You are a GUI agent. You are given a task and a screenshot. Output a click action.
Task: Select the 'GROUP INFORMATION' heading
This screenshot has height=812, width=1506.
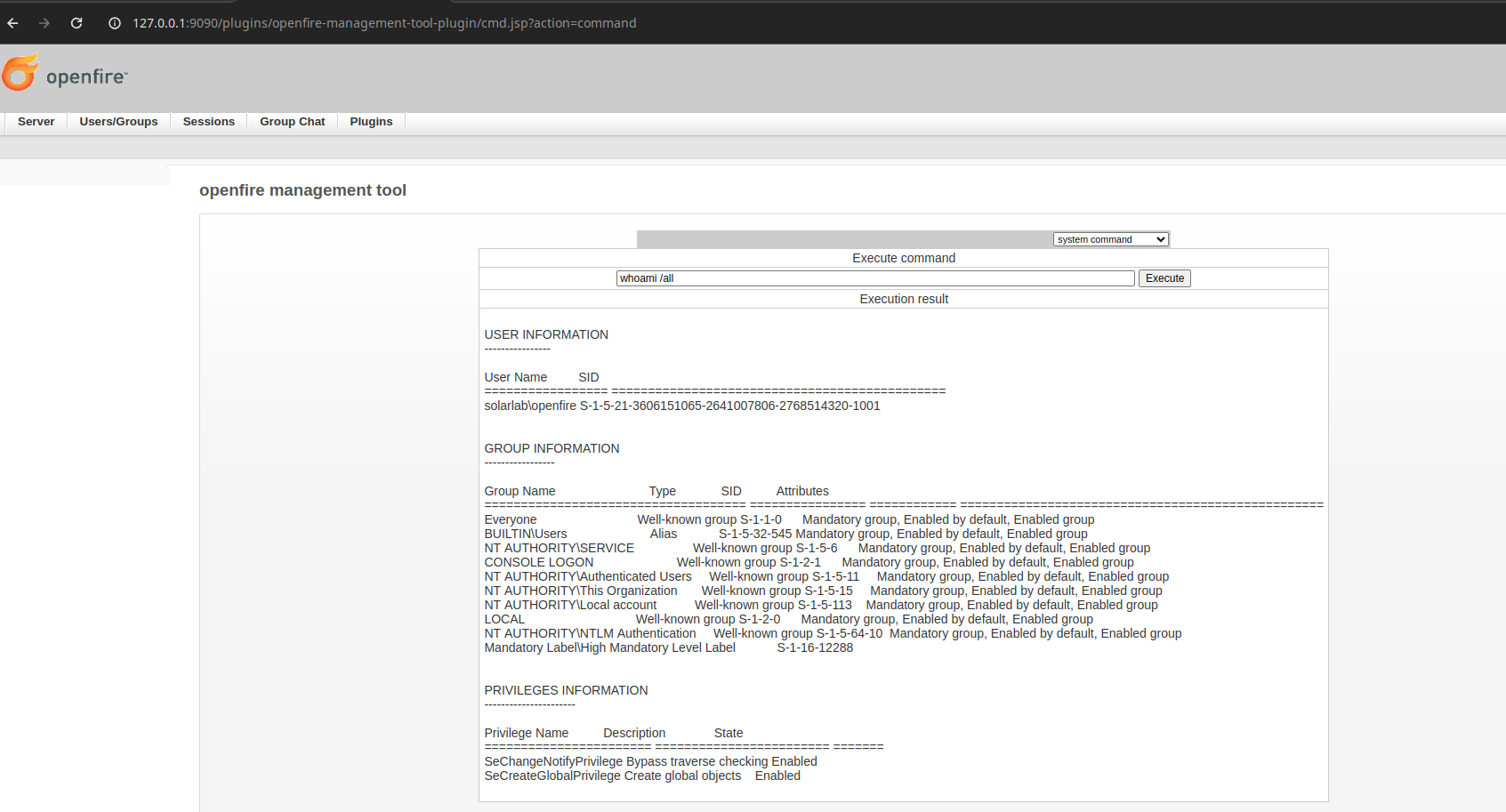552,448
